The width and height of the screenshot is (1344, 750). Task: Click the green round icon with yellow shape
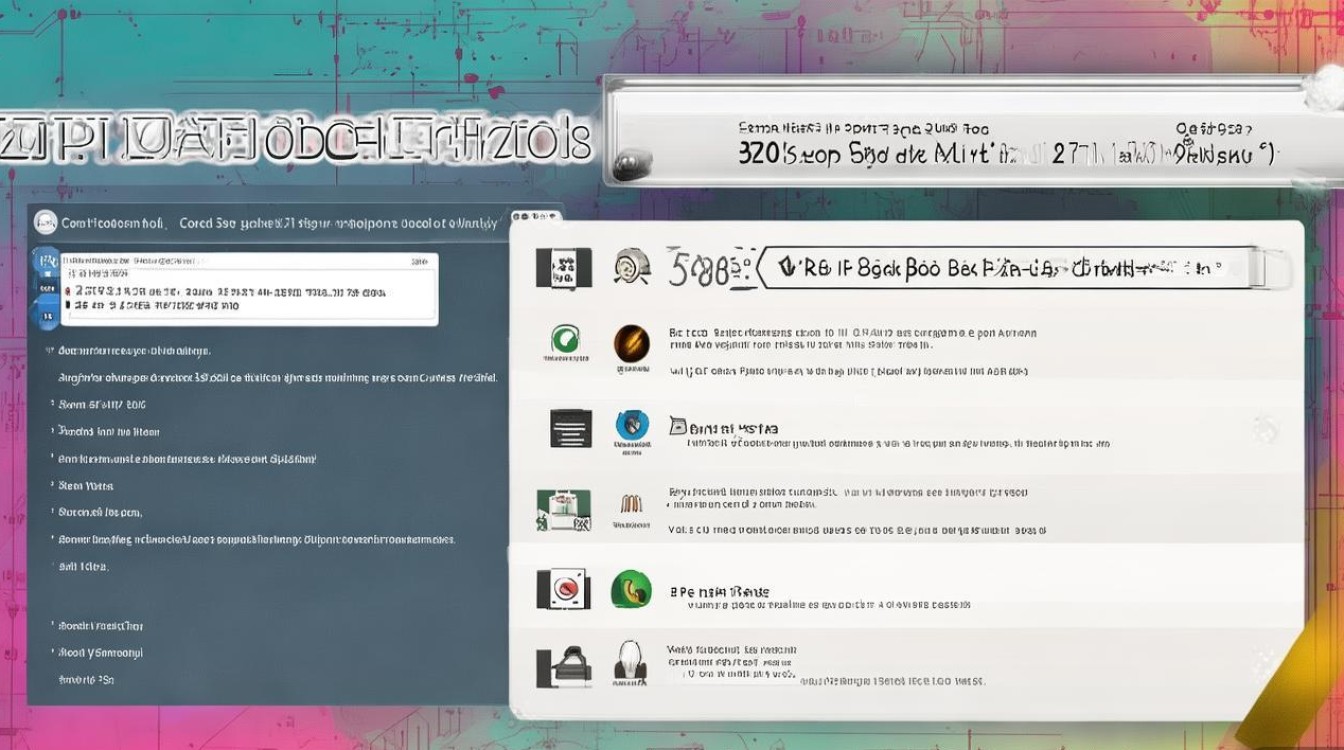pyautogui.click(x=631, y=589)
